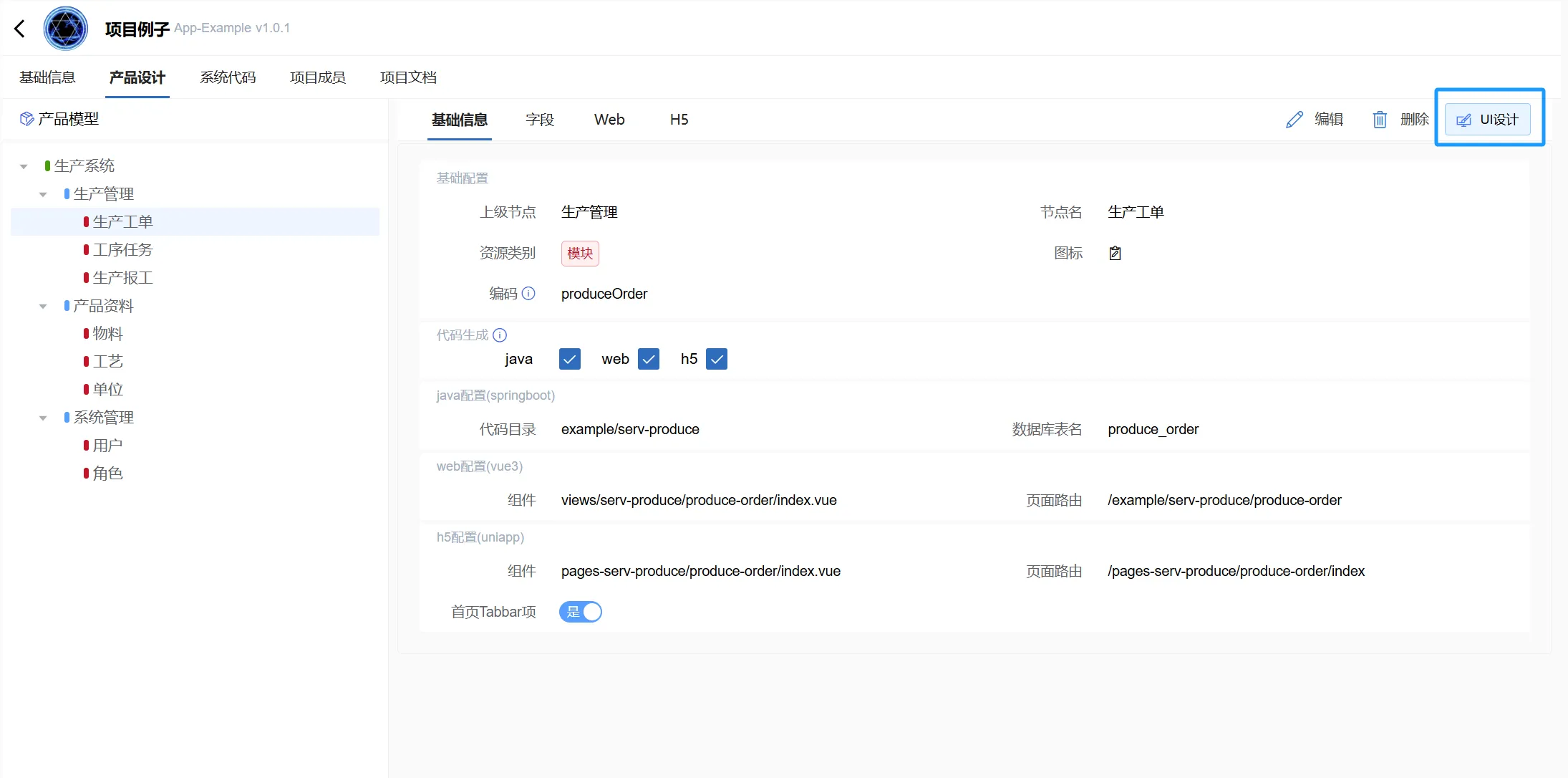Toggle the 首页Tabbar项 switch
Screen dimensions: 1568x778
pyautogui.click(x=581, y=612)
